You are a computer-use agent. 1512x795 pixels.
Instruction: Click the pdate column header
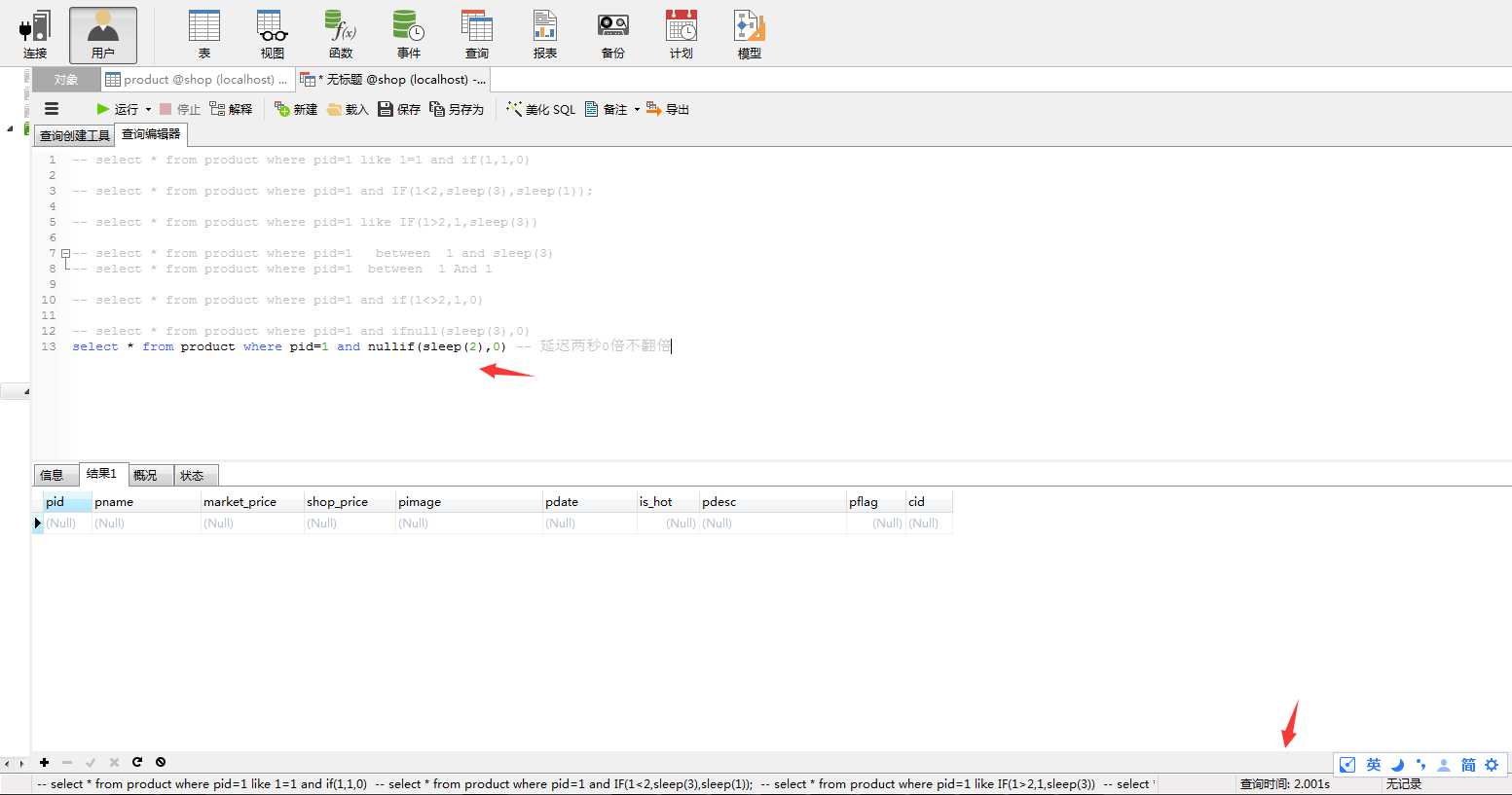590,502
